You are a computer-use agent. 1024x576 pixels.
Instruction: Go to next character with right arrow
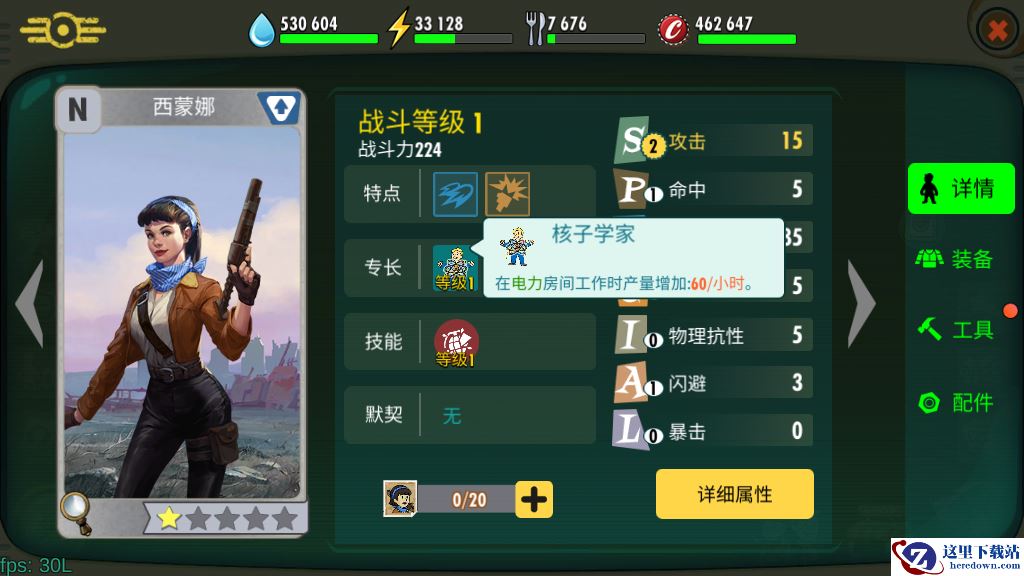861,304
